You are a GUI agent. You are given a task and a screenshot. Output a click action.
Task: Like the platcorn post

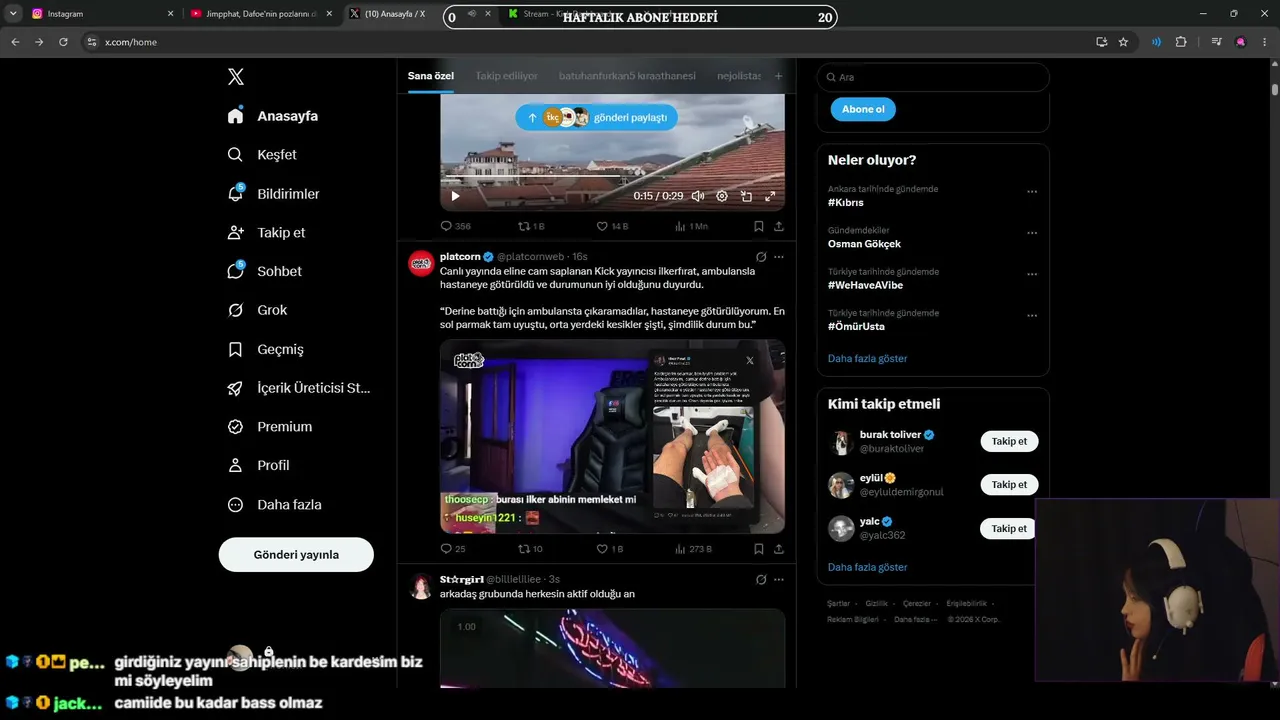point(602,549)
